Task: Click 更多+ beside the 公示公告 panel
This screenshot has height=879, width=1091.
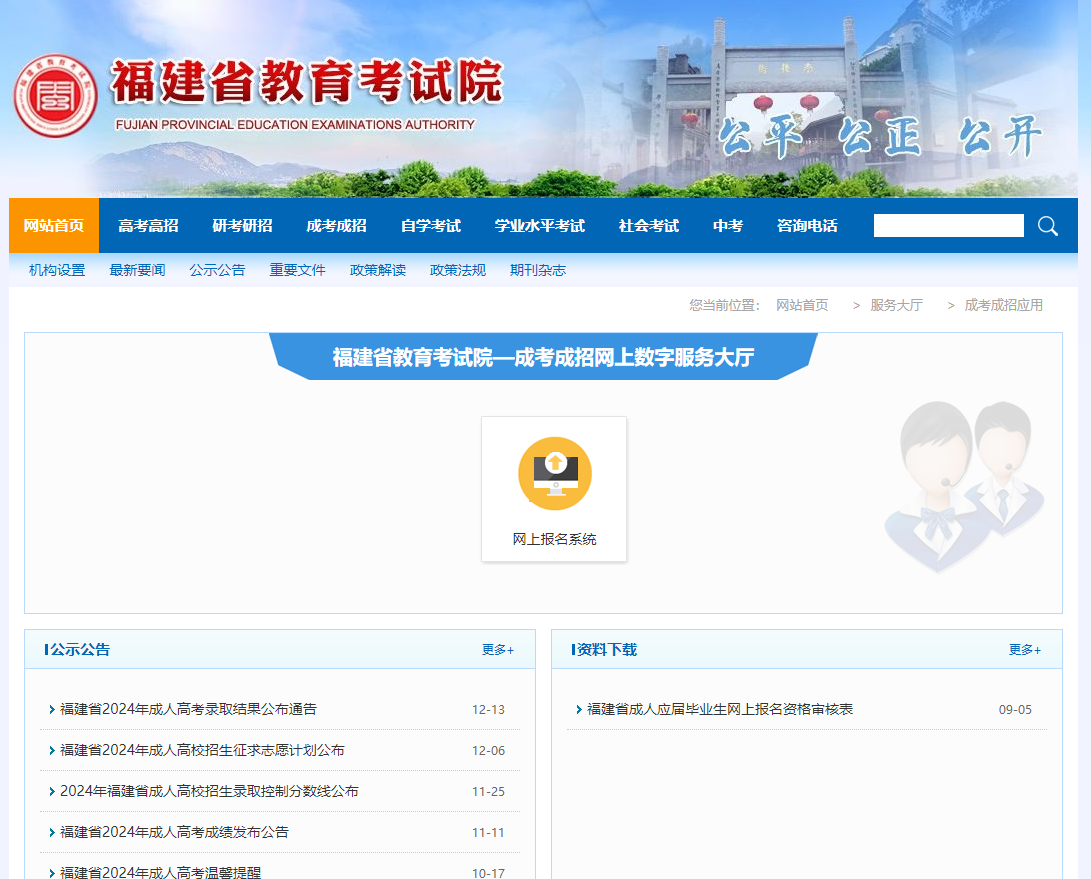Action: (x=497, y=649)
